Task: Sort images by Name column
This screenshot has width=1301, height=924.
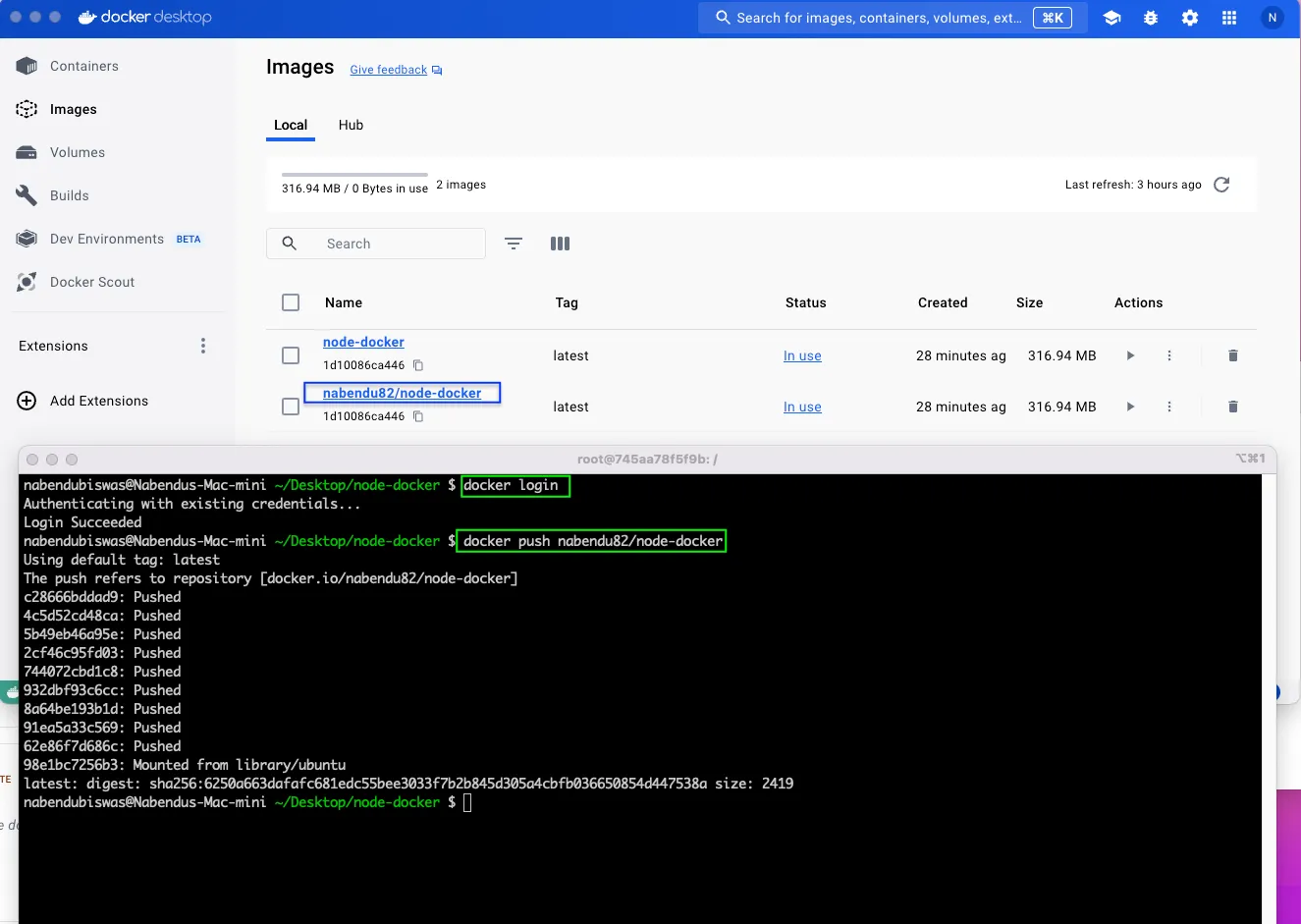Action: (x=344, y=302)
